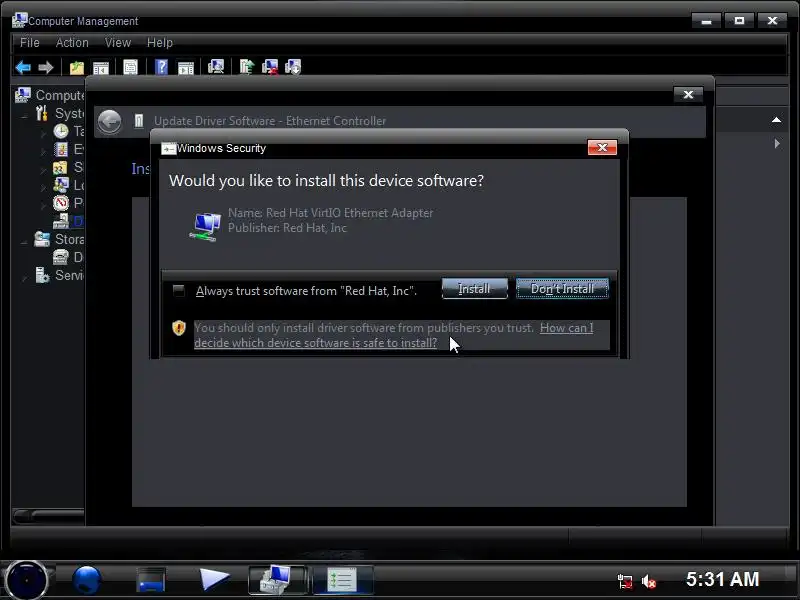The height and width of the screenshot is (600, 800).
Task: Click the blue Help question mark icon
Action: pyautogui.click(x=161, y=67)
